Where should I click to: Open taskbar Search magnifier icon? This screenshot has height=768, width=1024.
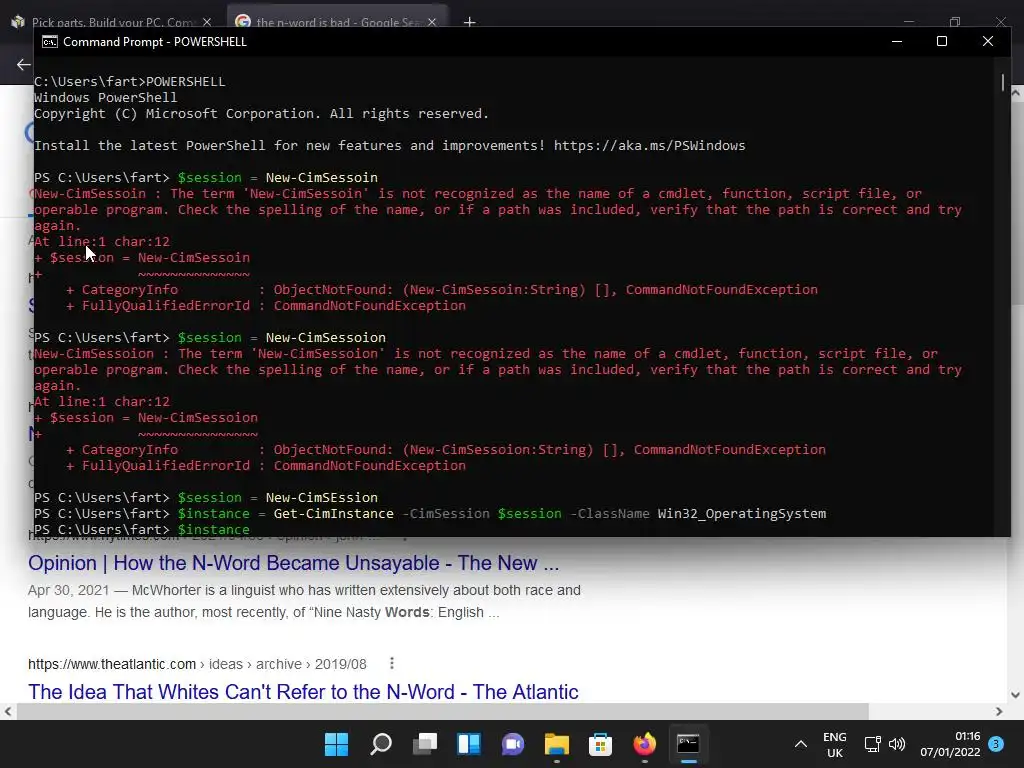pos(381,744)
